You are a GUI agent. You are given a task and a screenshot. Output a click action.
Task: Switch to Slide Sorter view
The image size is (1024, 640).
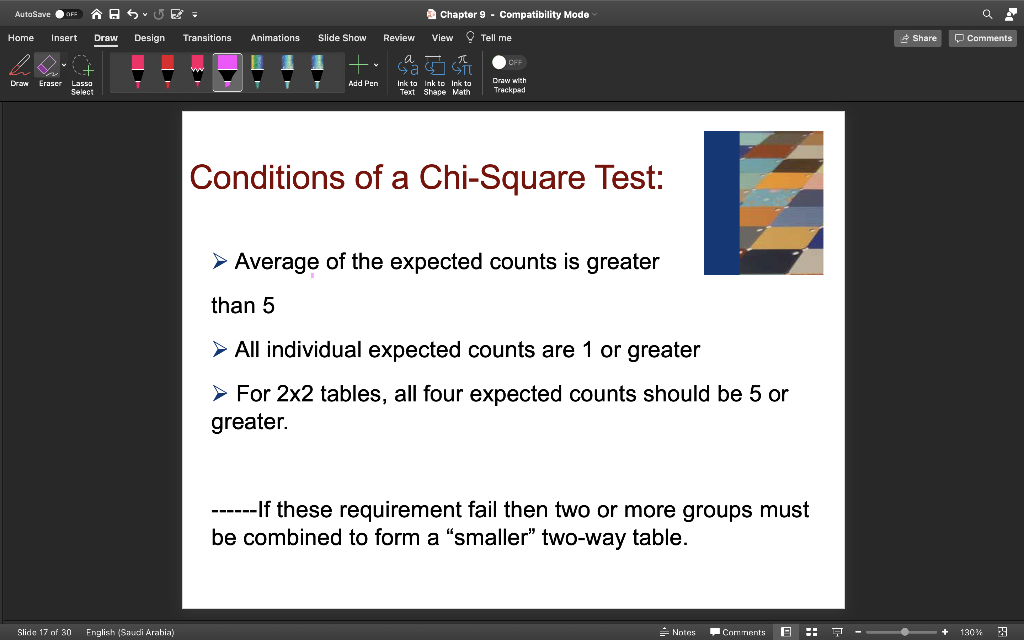[812, 632]
